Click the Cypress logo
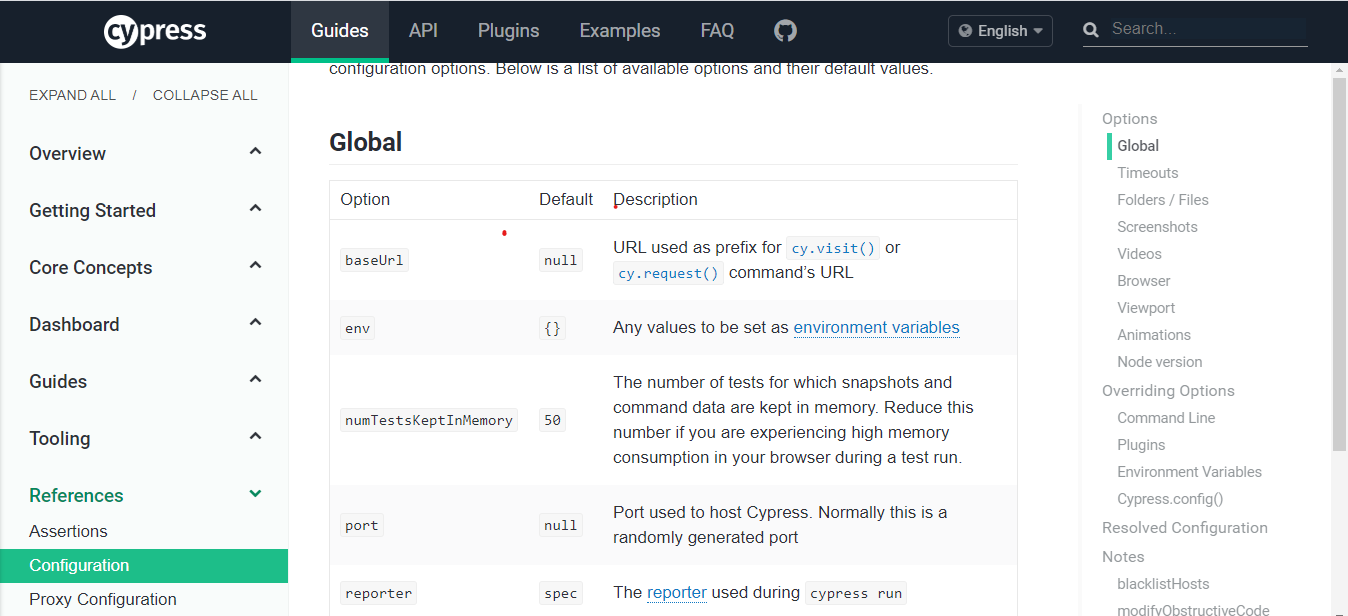This screenshot has width=1348, height=616. (155, 31)
